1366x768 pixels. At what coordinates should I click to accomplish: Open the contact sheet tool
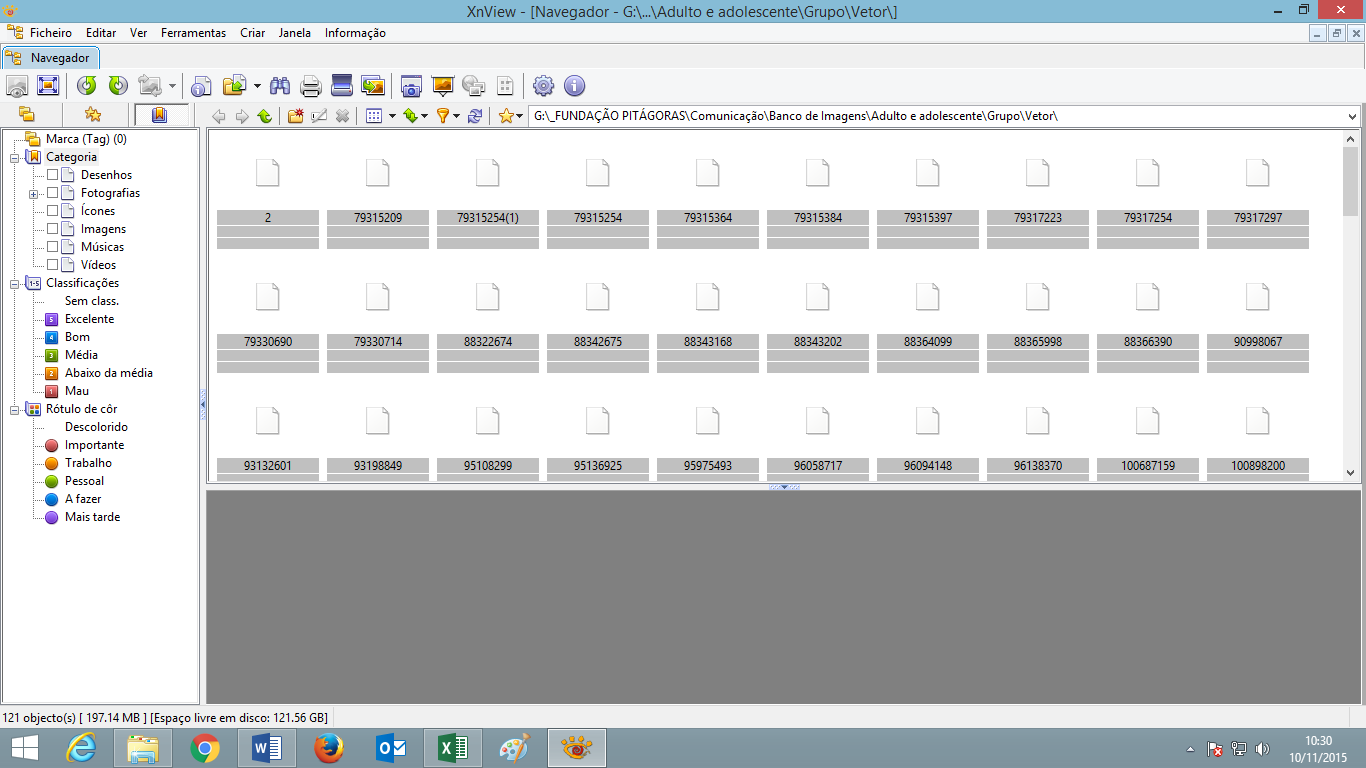505,86
